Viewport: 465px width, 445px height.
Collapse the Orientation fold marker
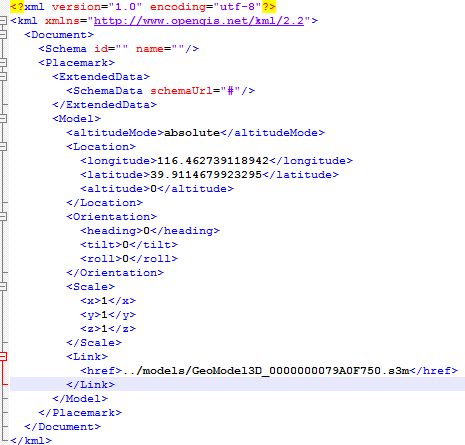point(3,217)
